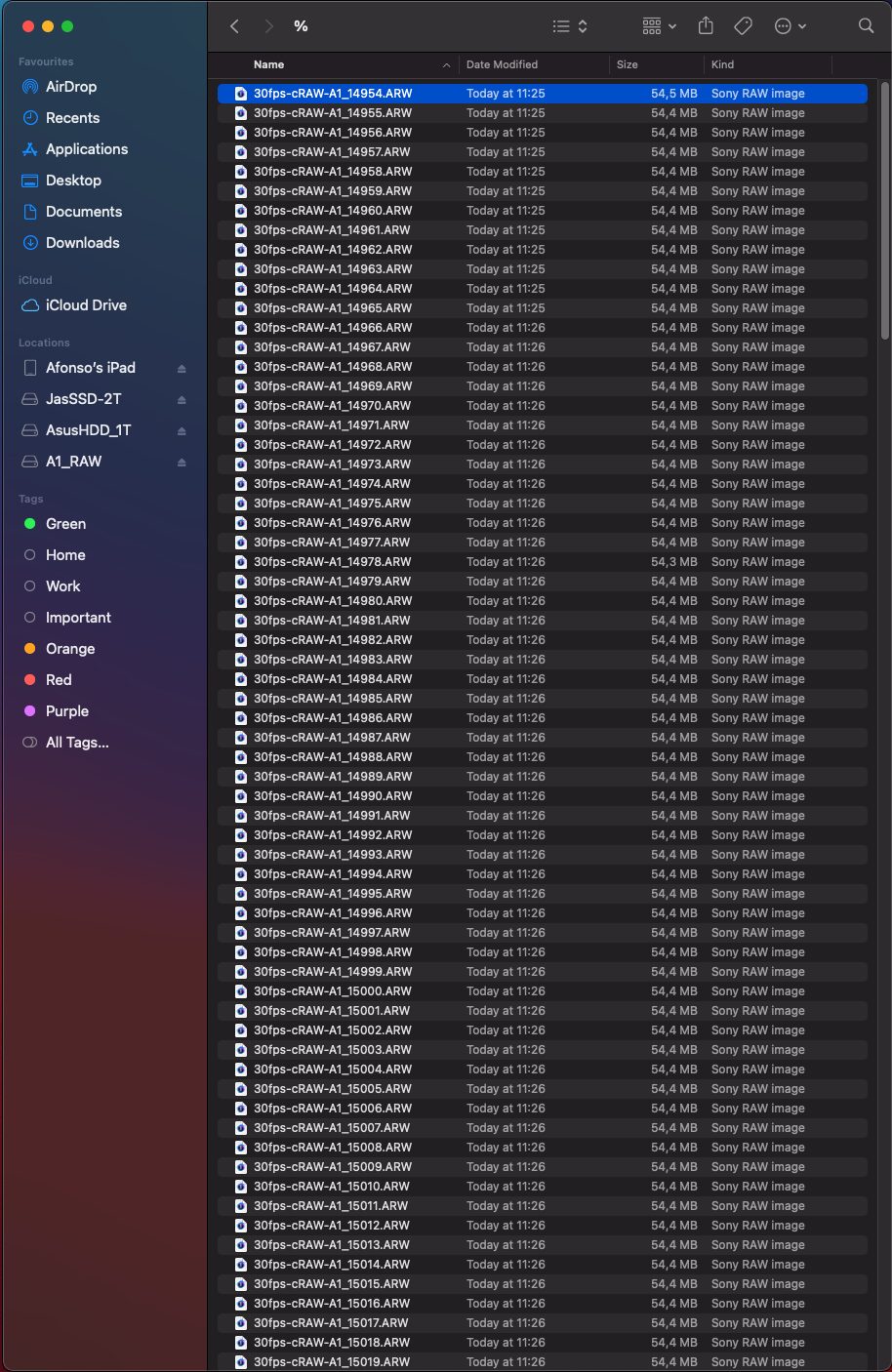Select the AsusHDD_1T drive
892x1372 pixels.
coord(88,430)
